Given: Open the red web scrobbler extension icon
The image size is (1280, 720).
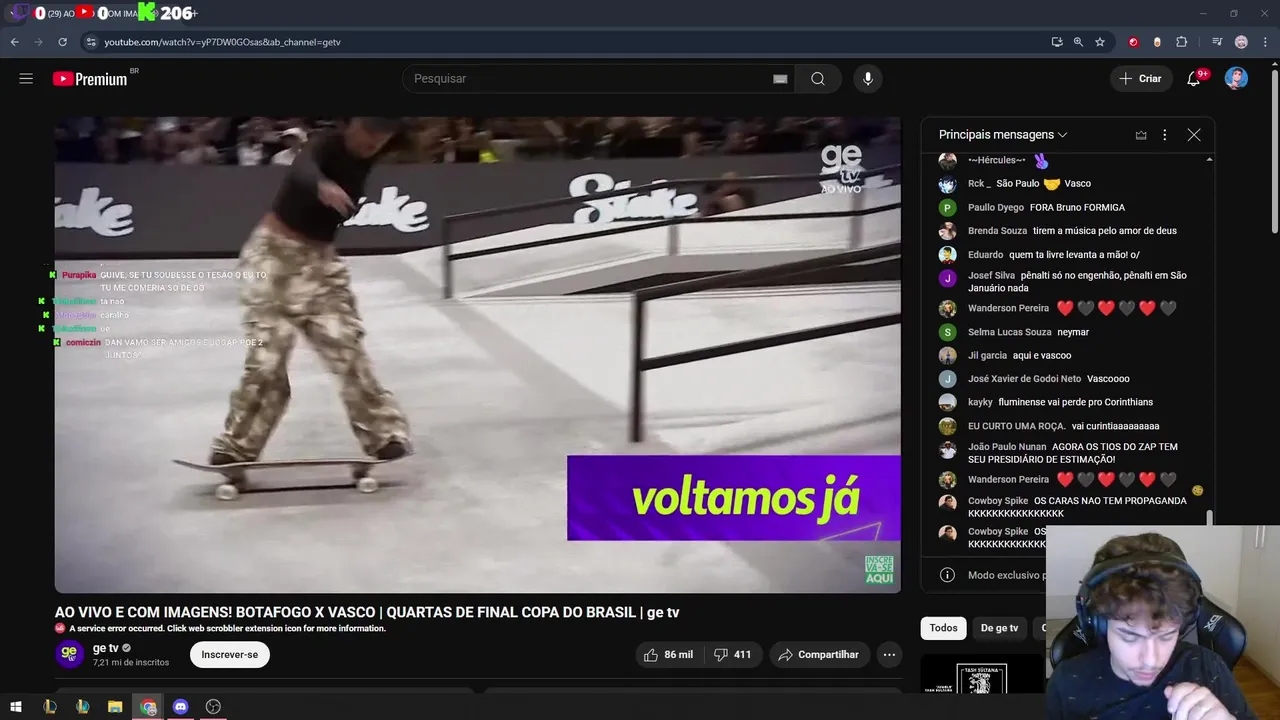Looking at the screenshot, I should (1133, 42).
